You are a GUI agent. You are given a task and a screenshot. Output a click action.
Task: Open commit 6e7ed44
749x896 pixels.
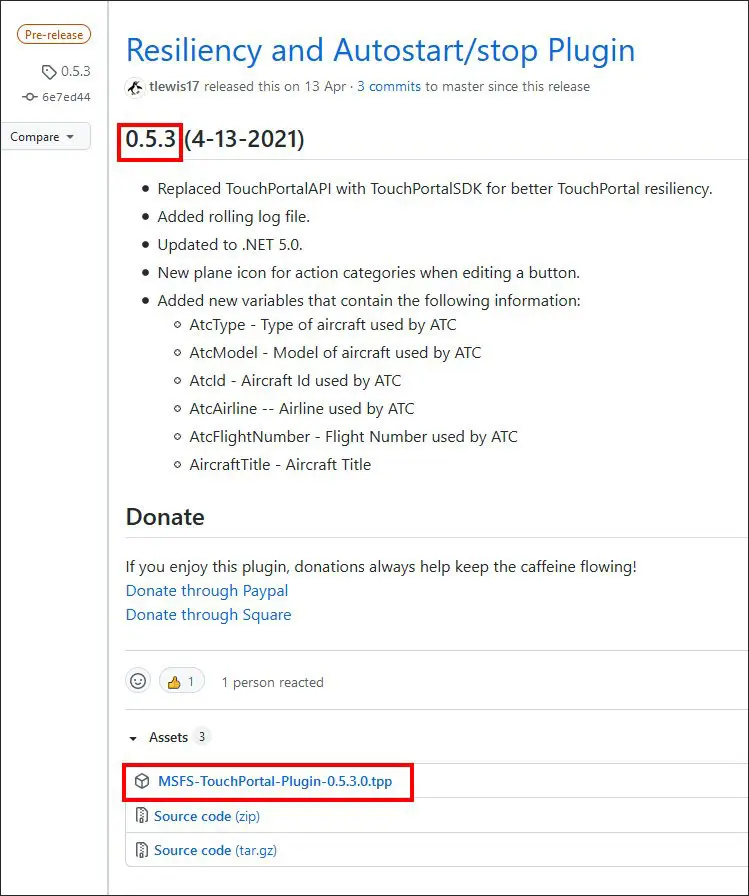click(x=66, y=97)
